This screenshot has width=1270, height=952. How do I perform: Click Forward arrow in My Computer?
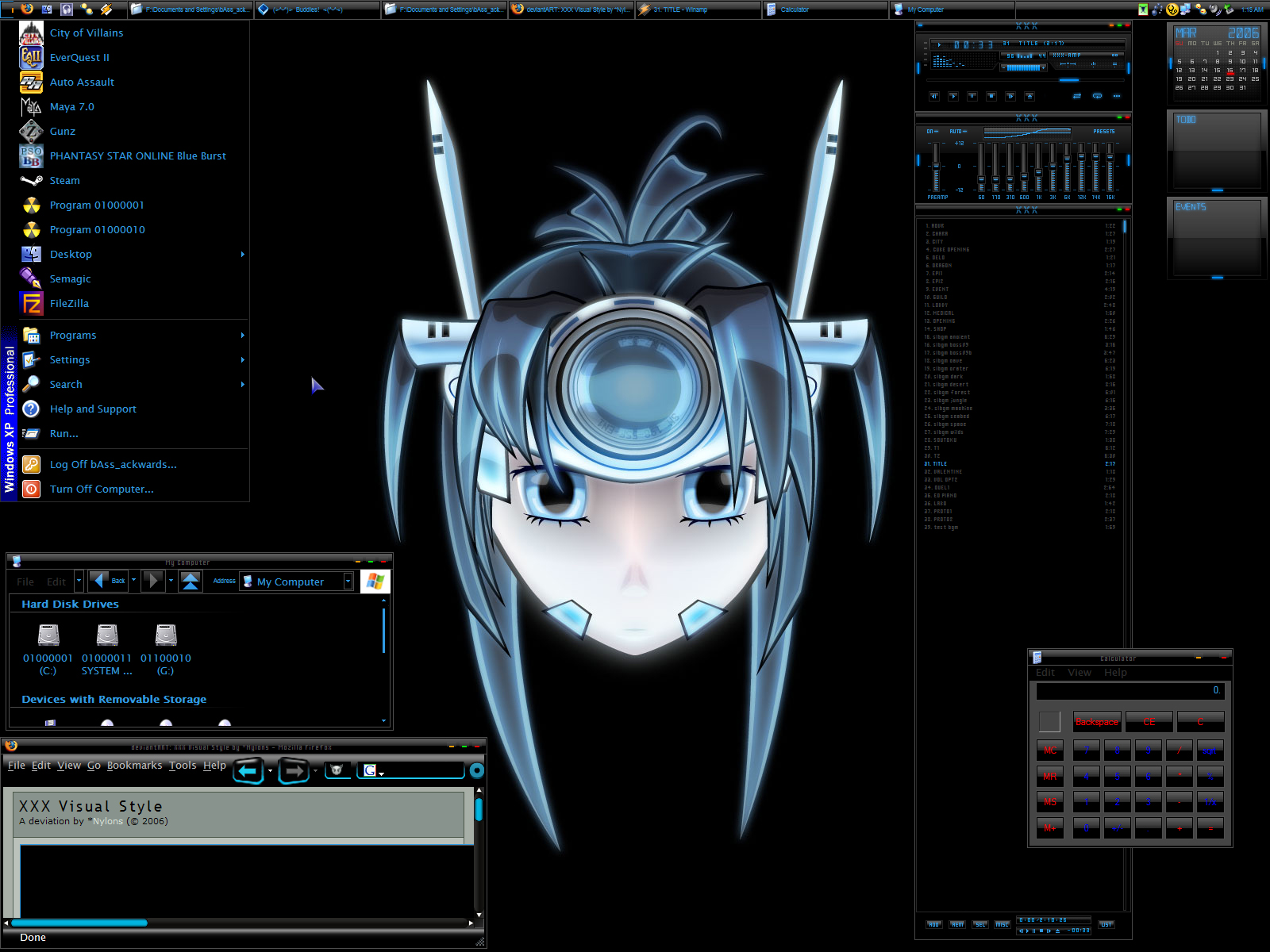click(x=153, y=581)
